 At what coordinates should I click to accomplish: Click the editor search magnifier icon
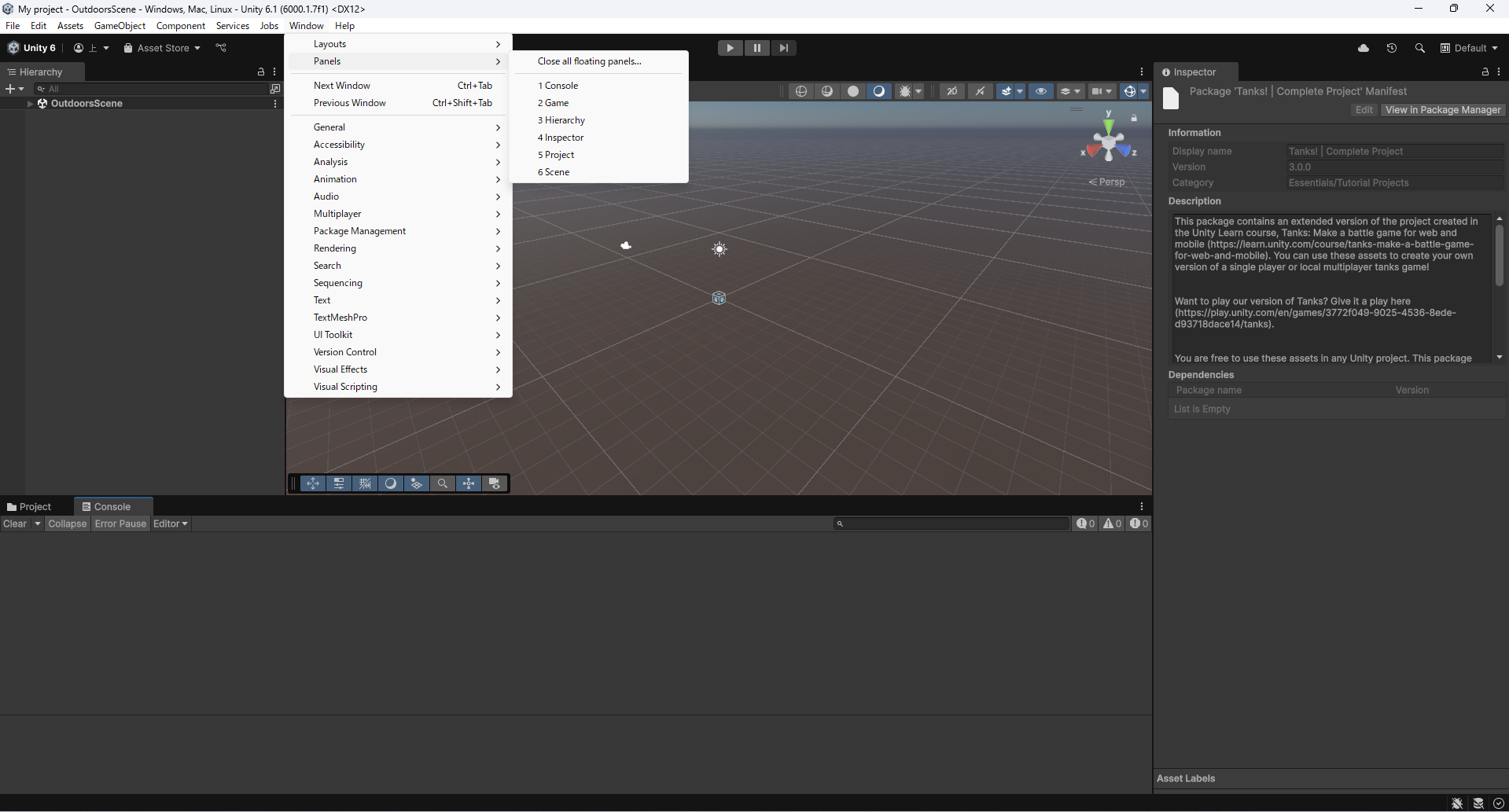(x=1420, y=47)
